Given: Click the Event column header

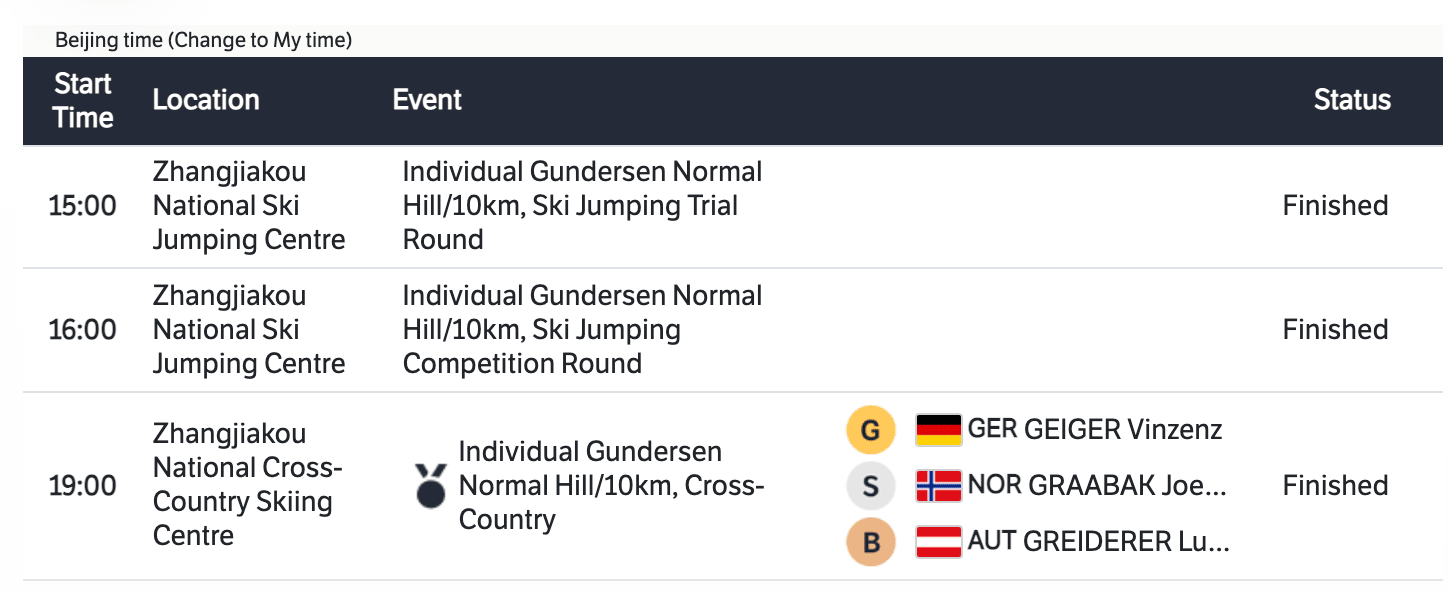Looking at the screenshot, I should tap(427, 100).
